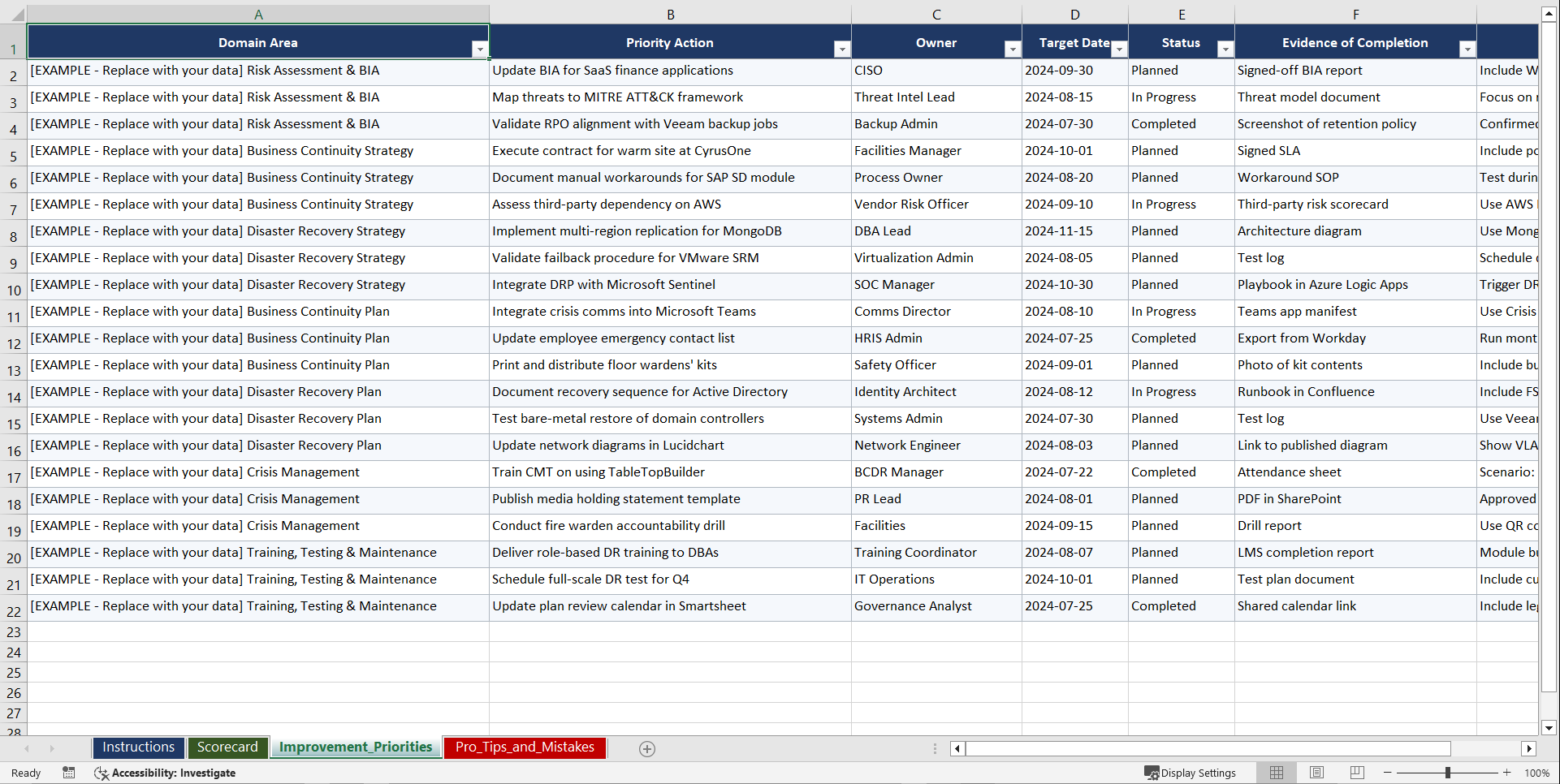
Task: Click Accessibility: Investigate in status bar
Action: coord(175,773)
